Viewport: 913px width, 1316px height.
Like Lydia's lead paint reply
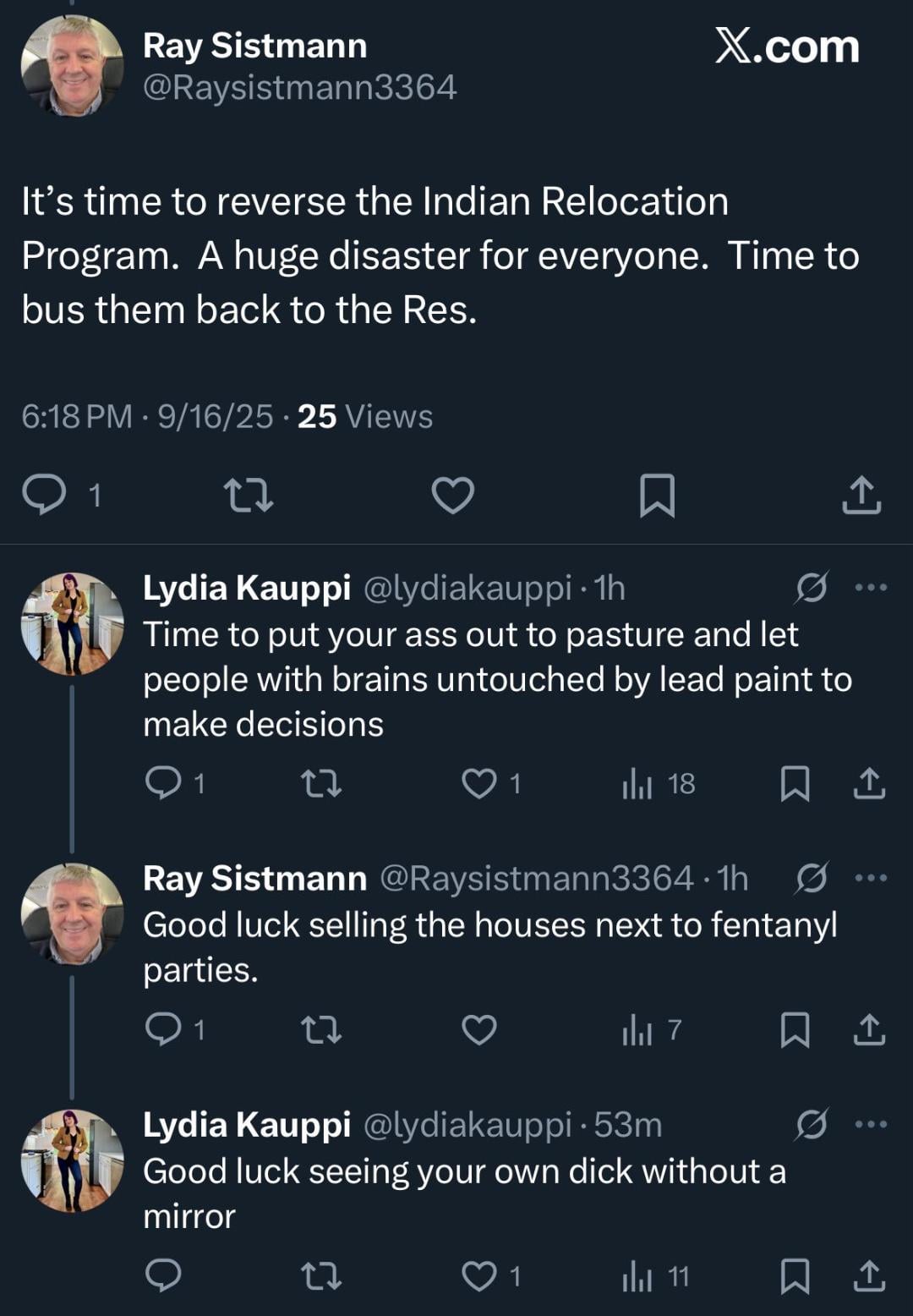pos(479,784)
